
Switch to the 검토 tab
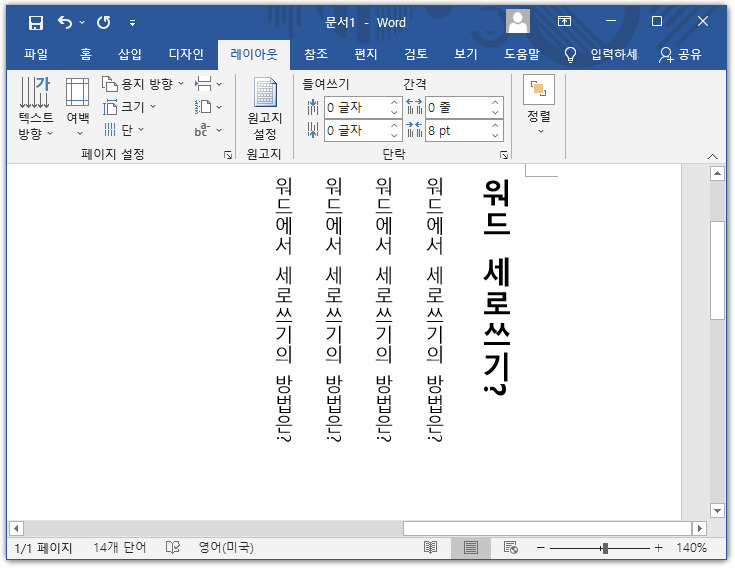[416, 54]
